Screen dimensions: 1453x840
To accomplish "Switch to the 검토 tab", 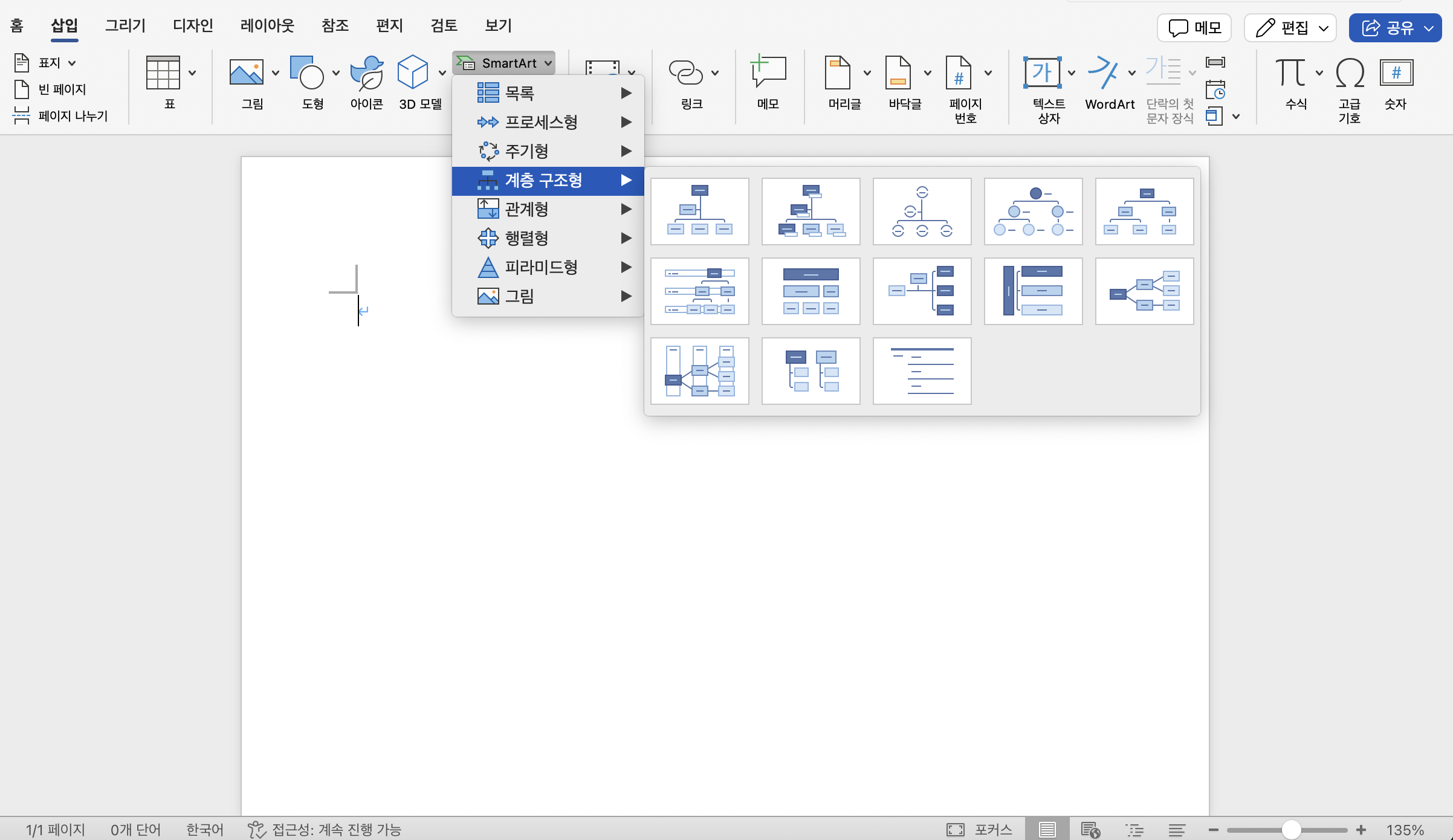I will 444,25.
